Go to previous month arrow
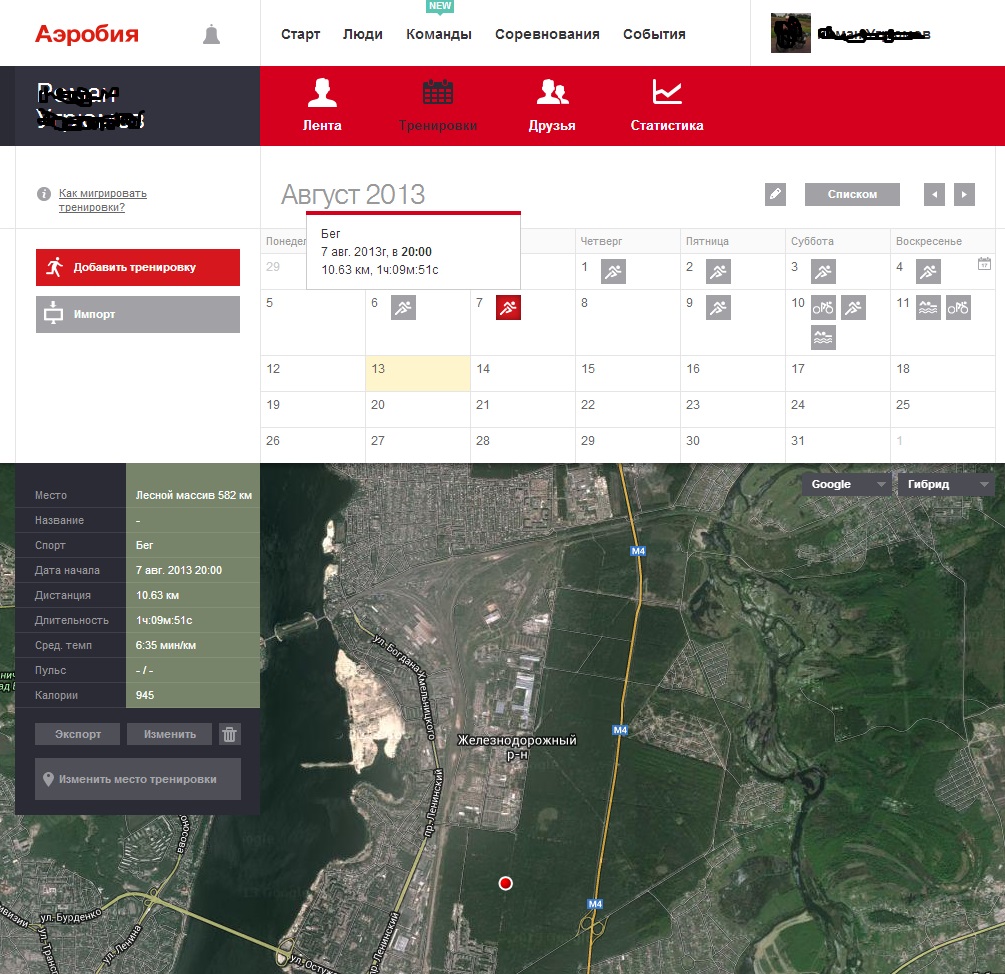The image size is (1005, 974). 934,194
